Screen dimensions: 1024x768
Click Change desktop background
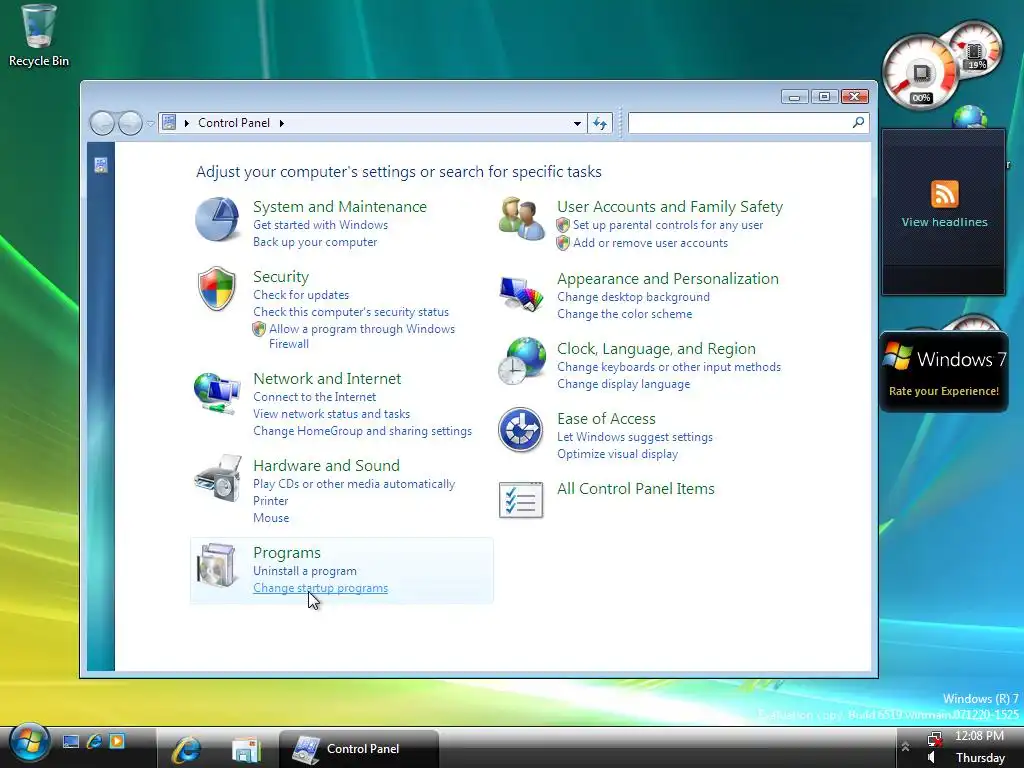pyautogui.click(x=633, y=296)
